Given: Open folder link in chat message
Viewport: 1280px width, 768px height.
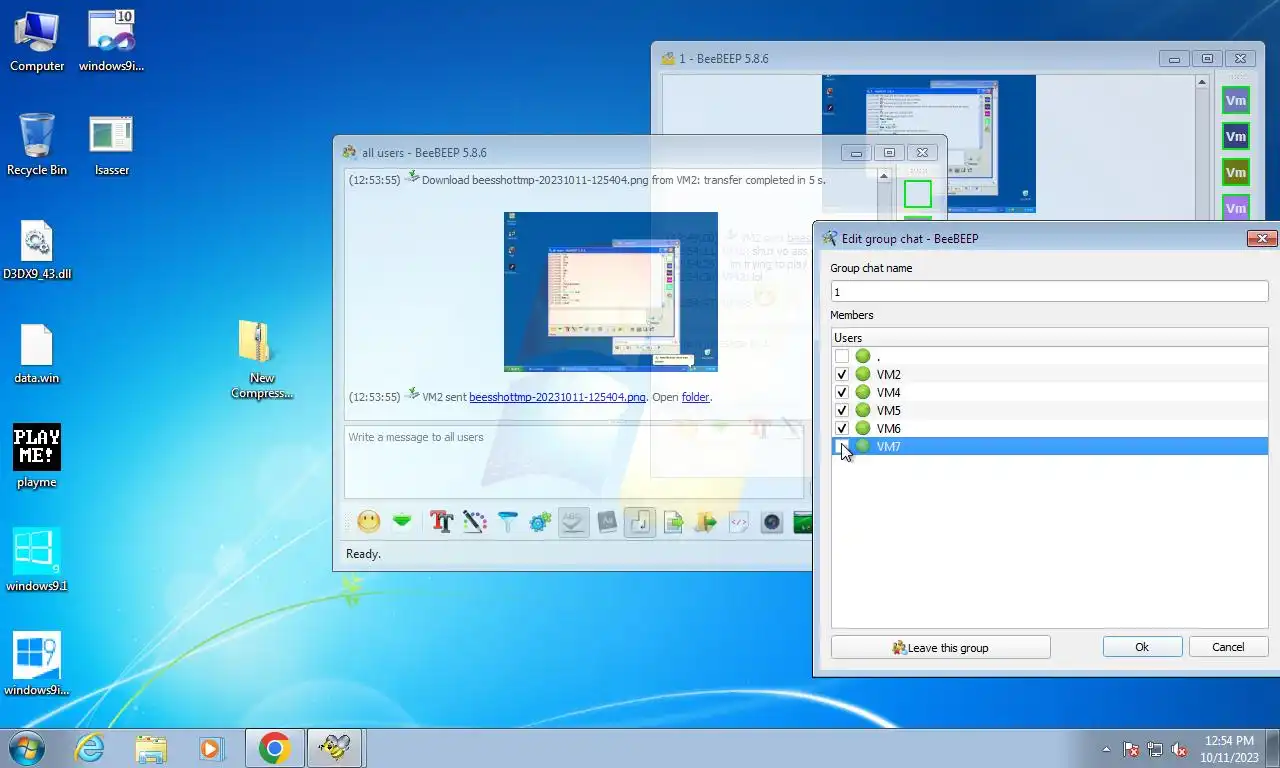Looking at the screenshot, I should [695, 397].
